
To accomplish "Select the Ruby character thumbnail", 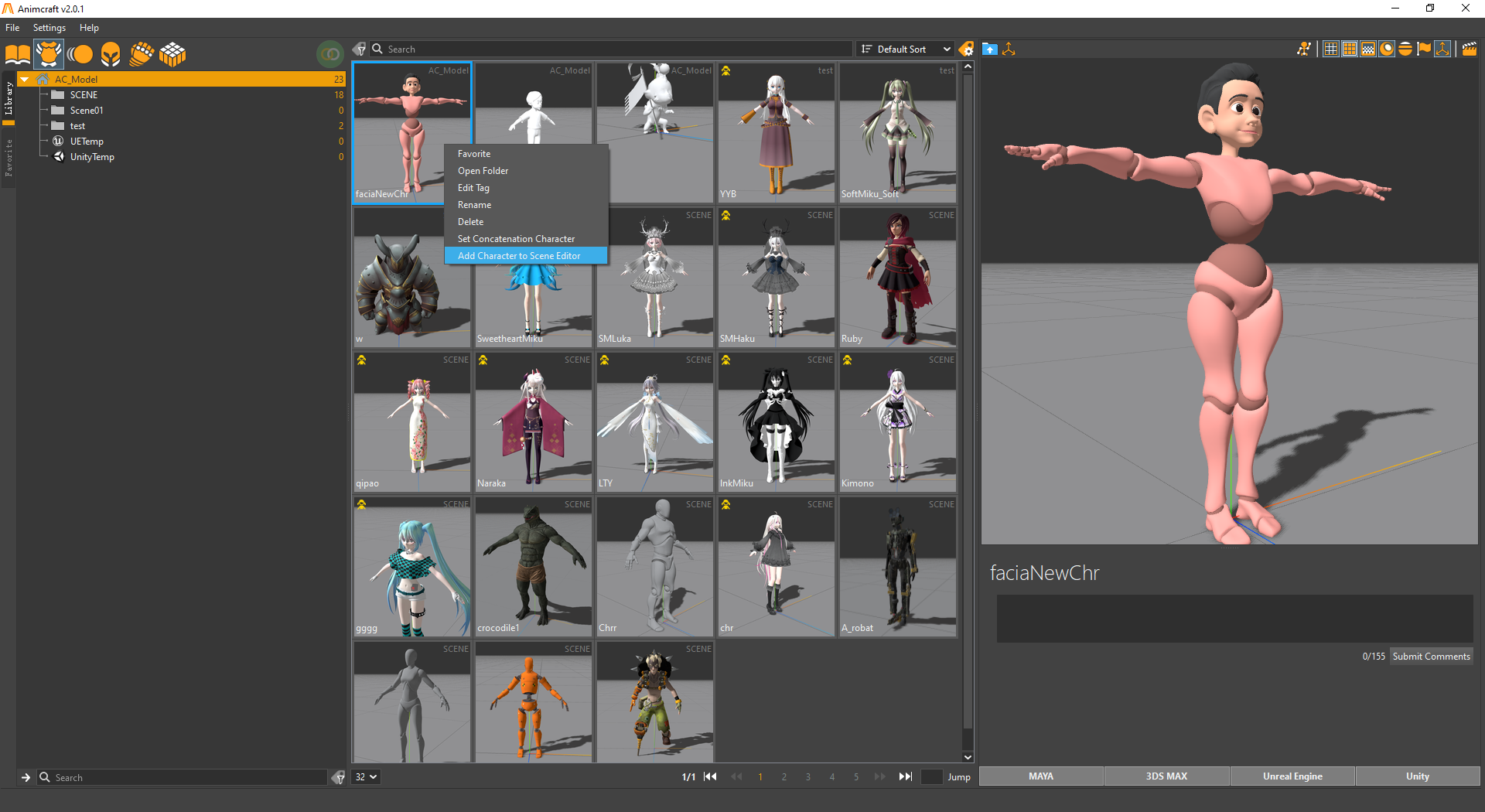I will coord(898,277).
